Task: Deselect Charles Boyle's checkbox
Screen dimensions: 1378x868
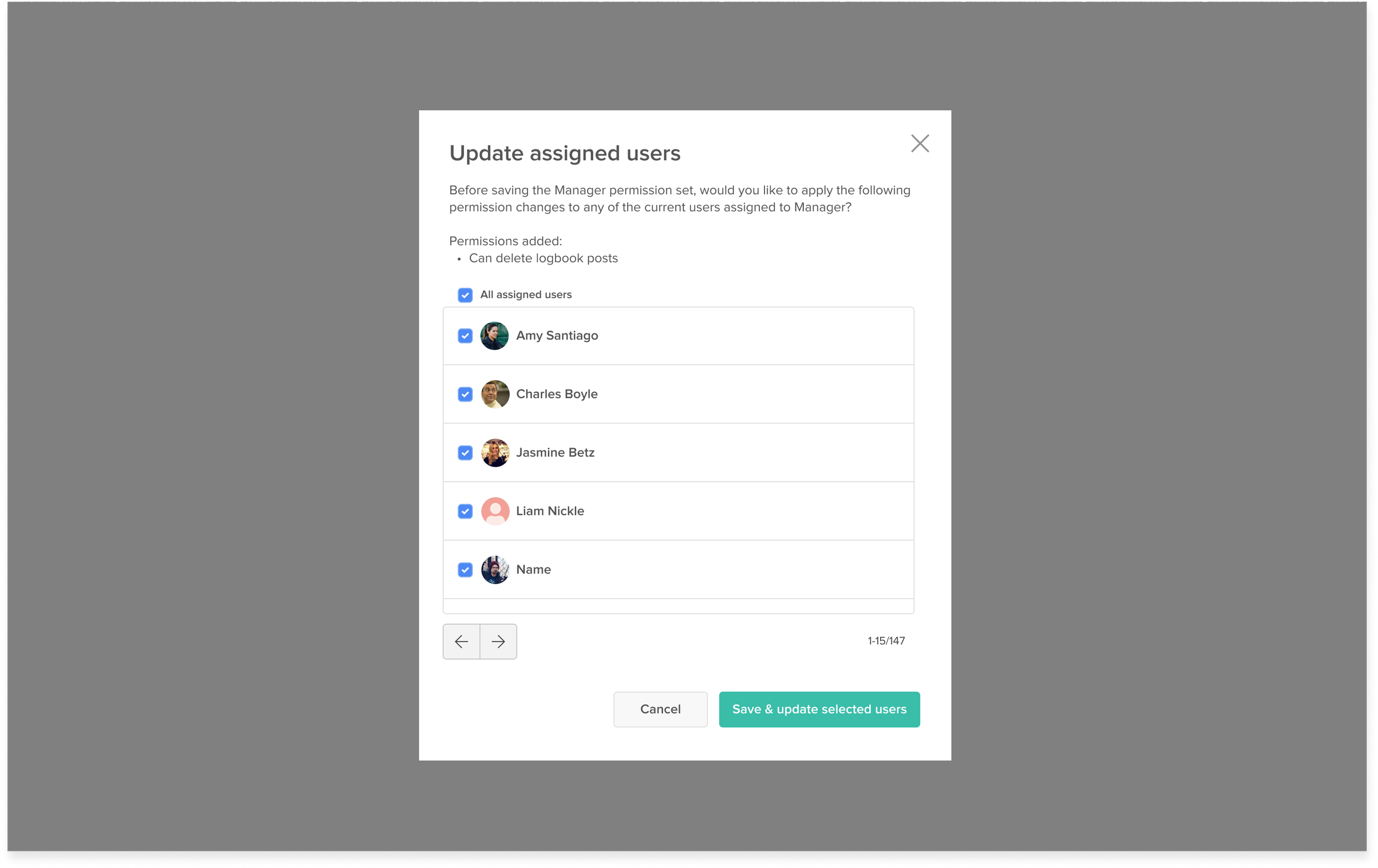Action: (465, 394)
